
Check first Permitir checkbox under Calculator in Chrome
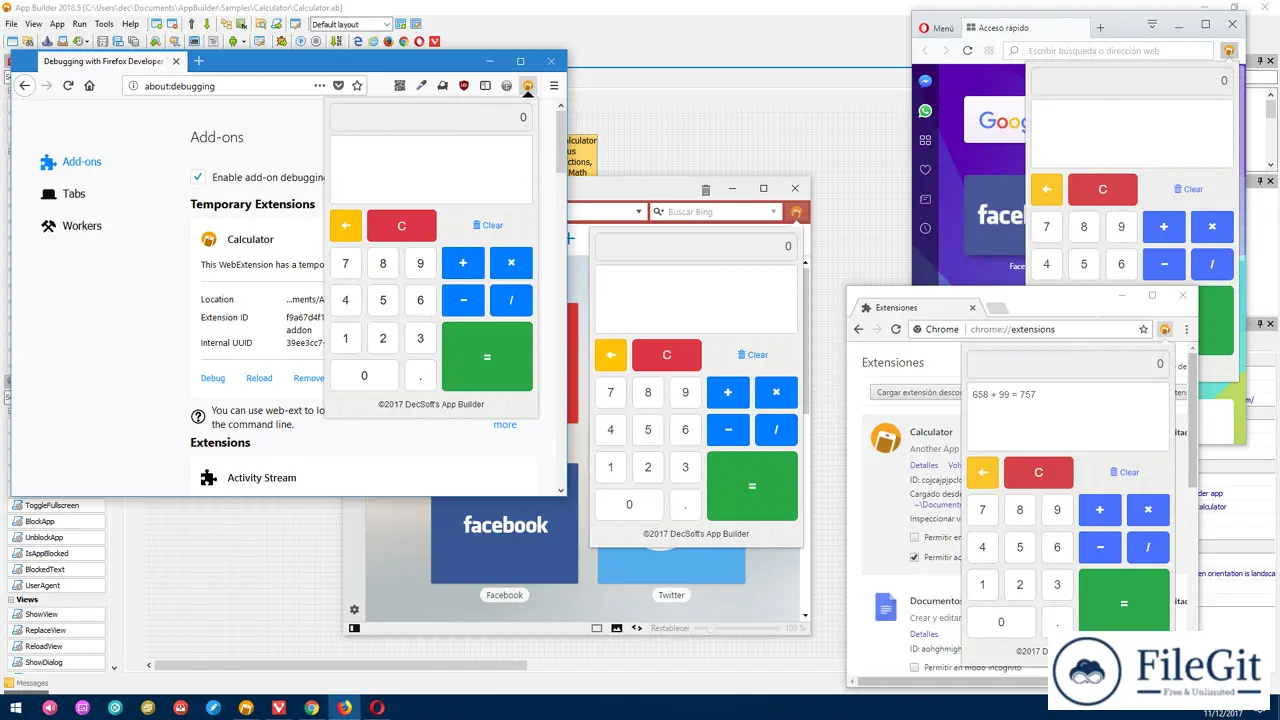click(x=914, y=538)
